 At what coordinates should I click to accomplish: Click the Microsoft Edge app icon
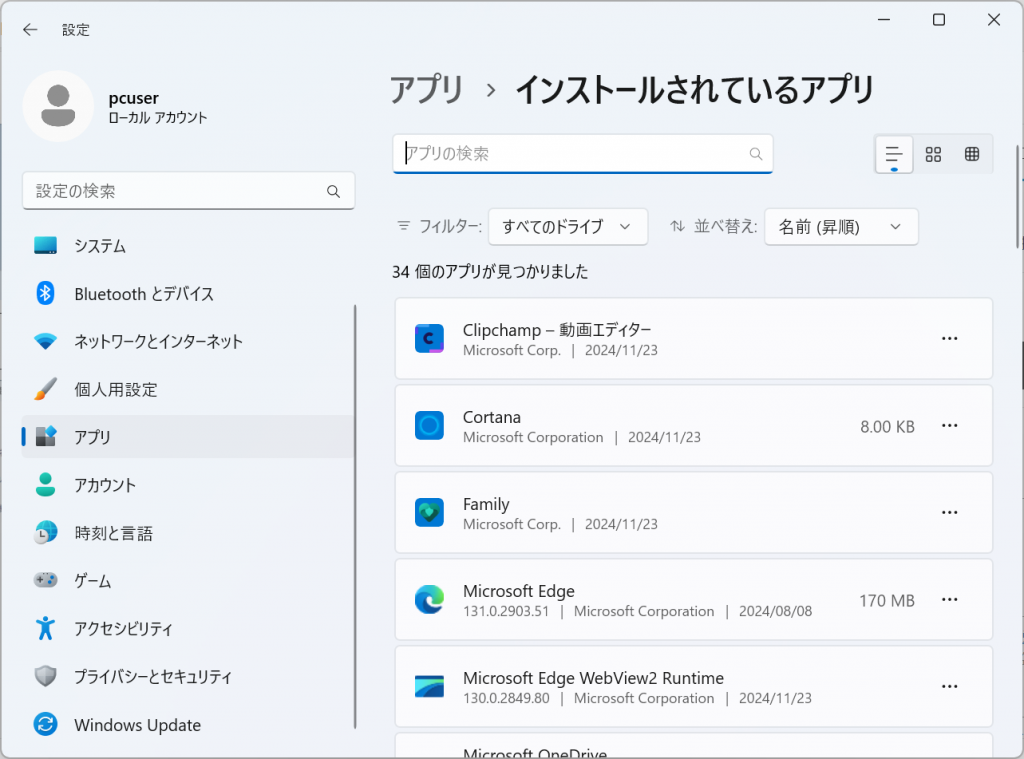[429, 600]
